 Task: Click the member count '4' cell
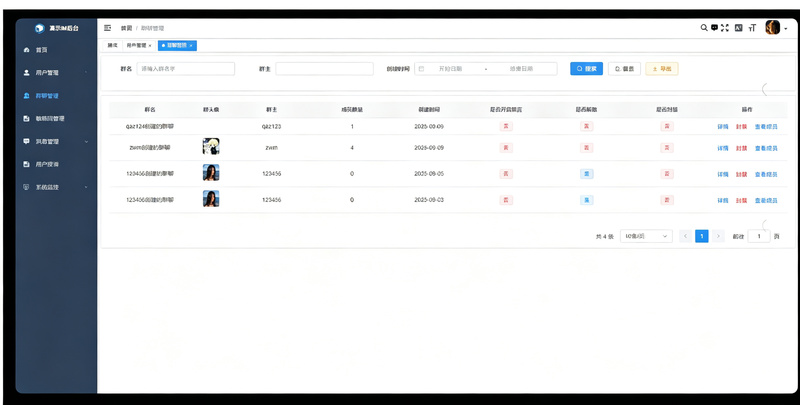[352, 148]
